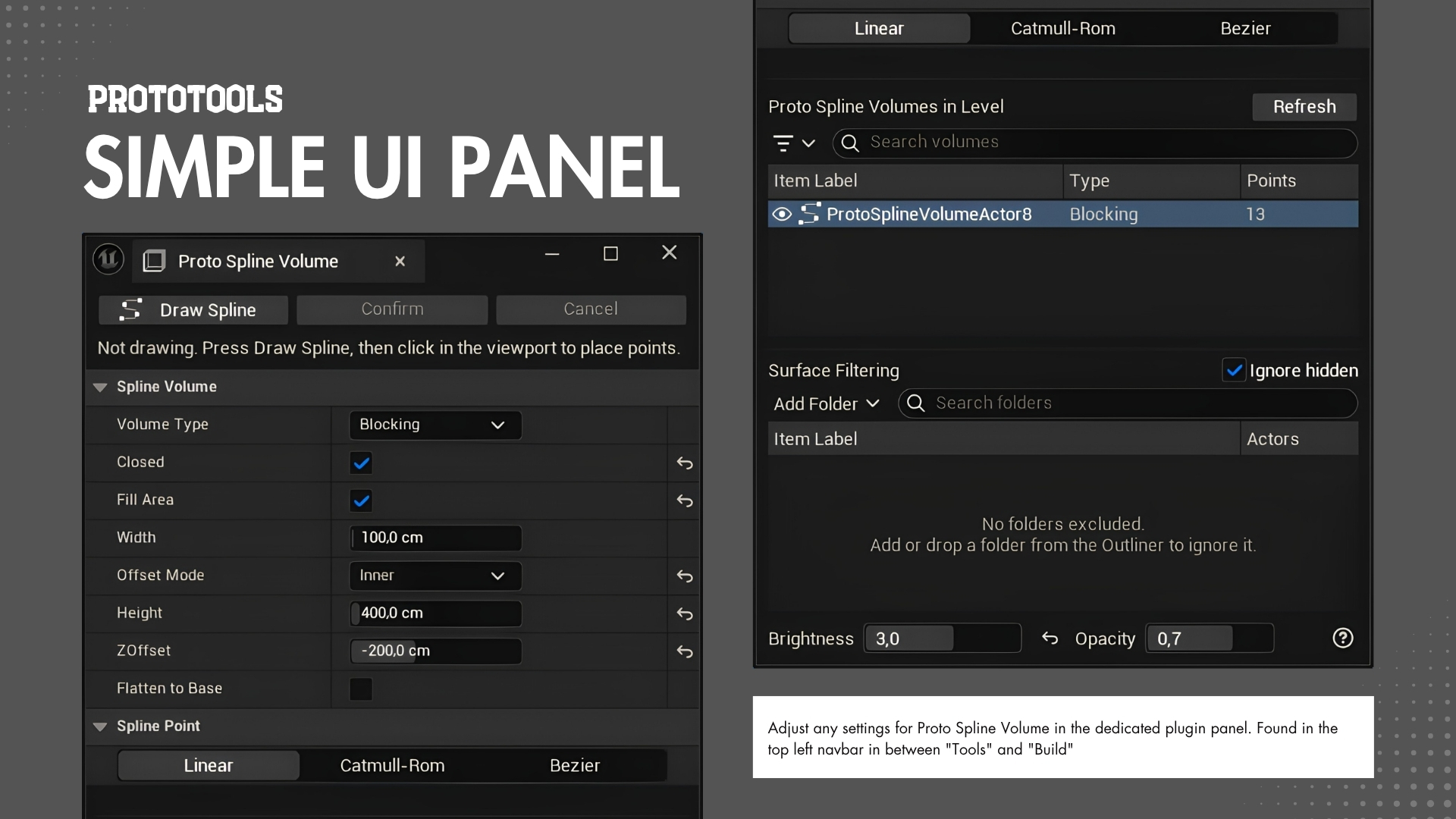Click the Brightness 3,0 slider field
The width and height of the screenshot is (1456, 819).
point(943,639)
